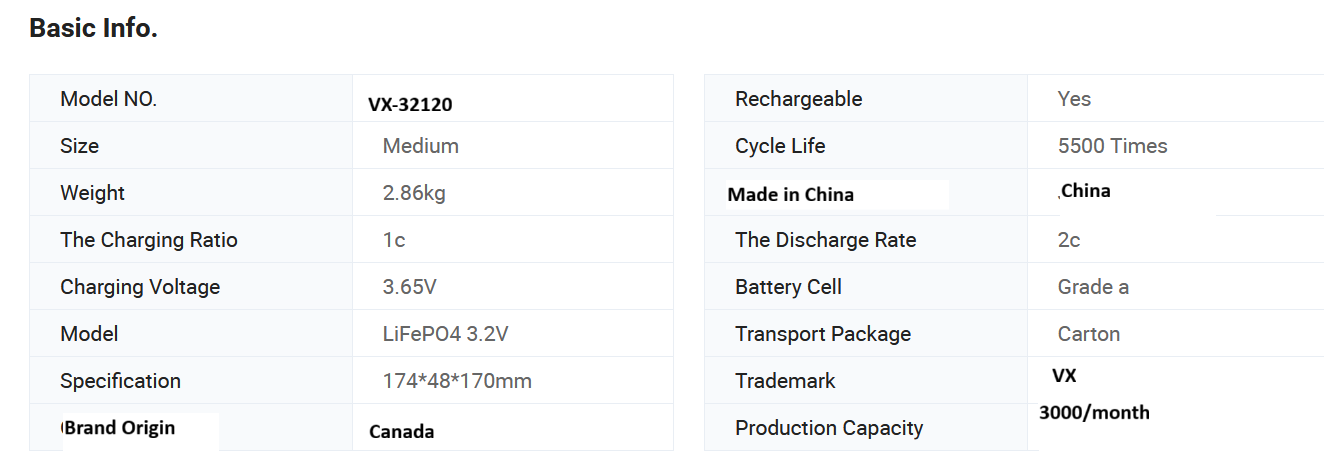Click the Medium size value
The height and width of the screenshot is (475, 1324).
(420, 146)
